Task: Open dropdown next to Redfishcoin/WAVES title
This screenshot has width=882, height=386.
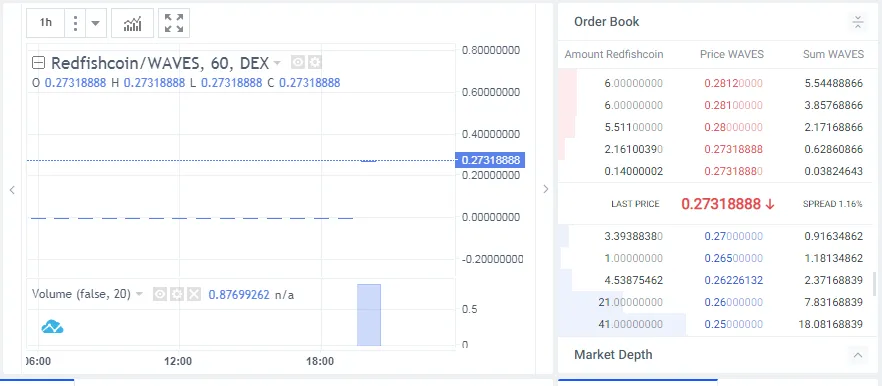Action: 276,62
